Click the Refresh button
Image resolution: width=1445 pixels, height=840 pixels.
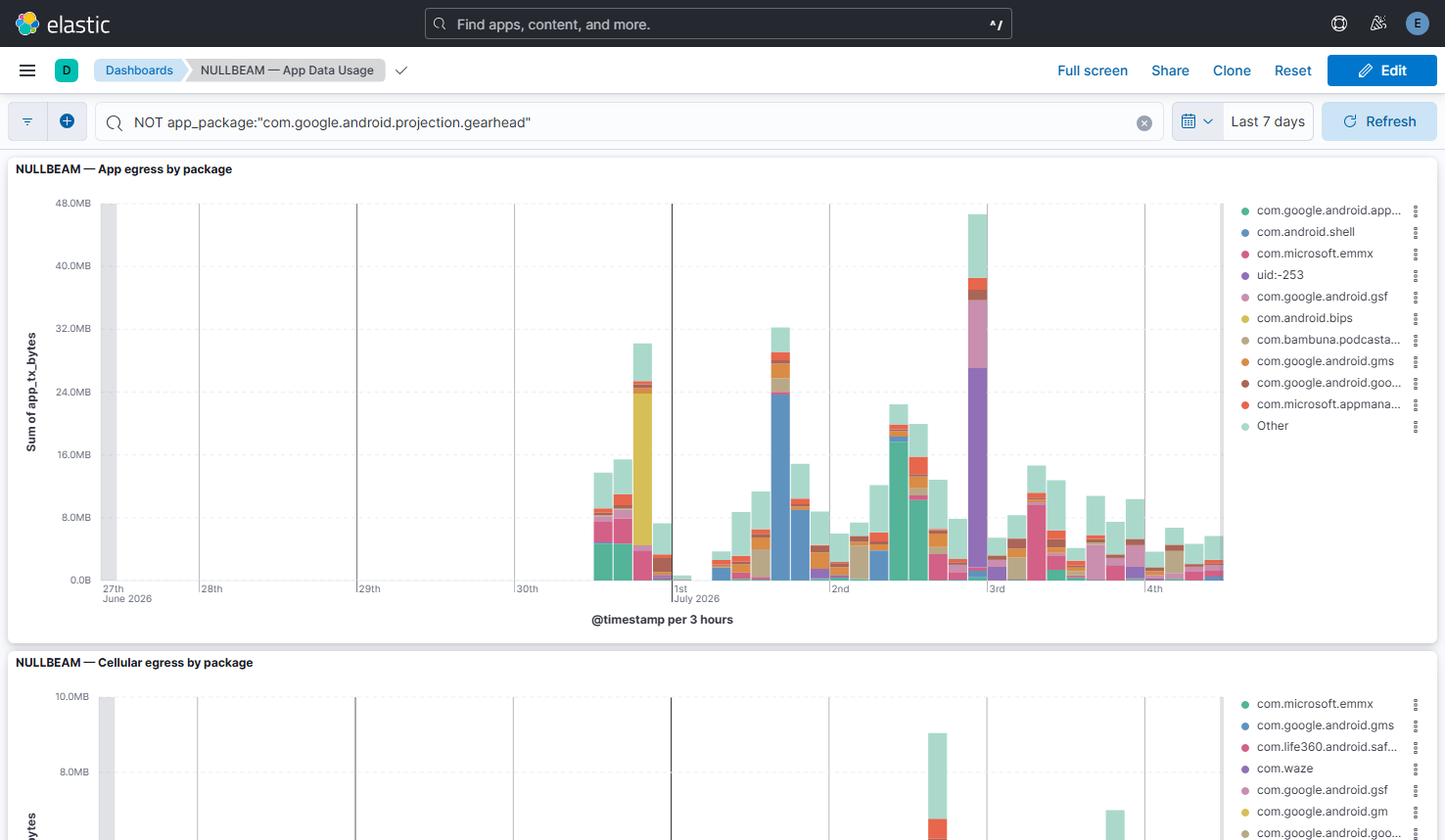[1378, 121]
